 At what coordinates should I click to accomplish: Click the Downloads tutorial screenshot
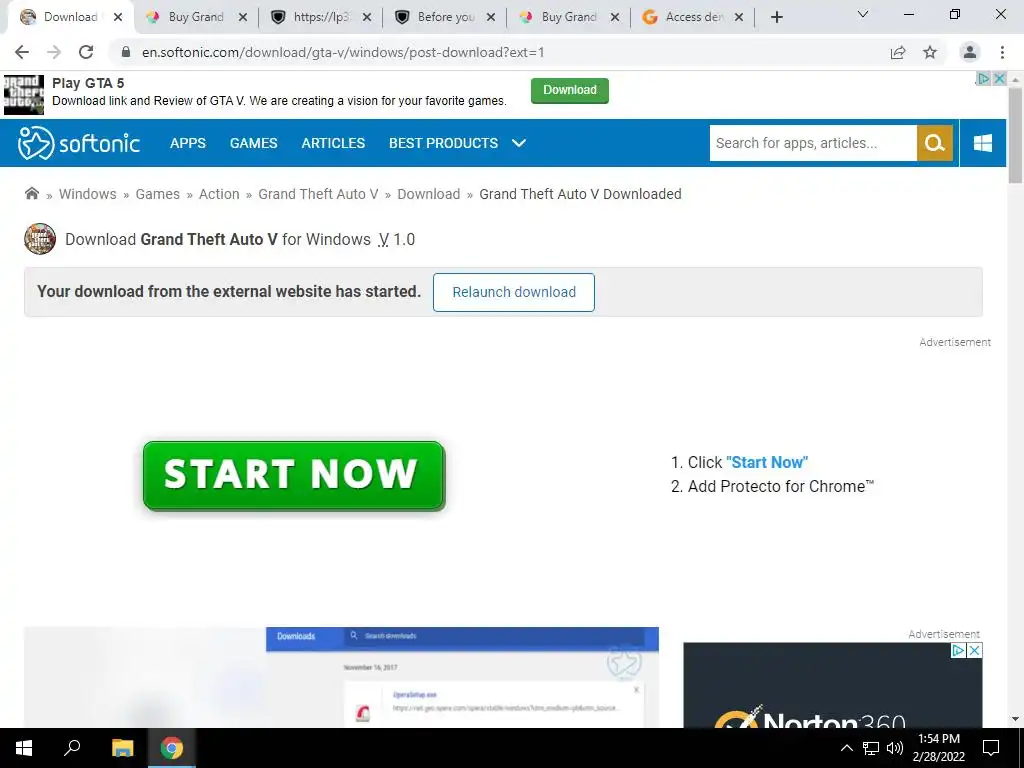point(341,677)
